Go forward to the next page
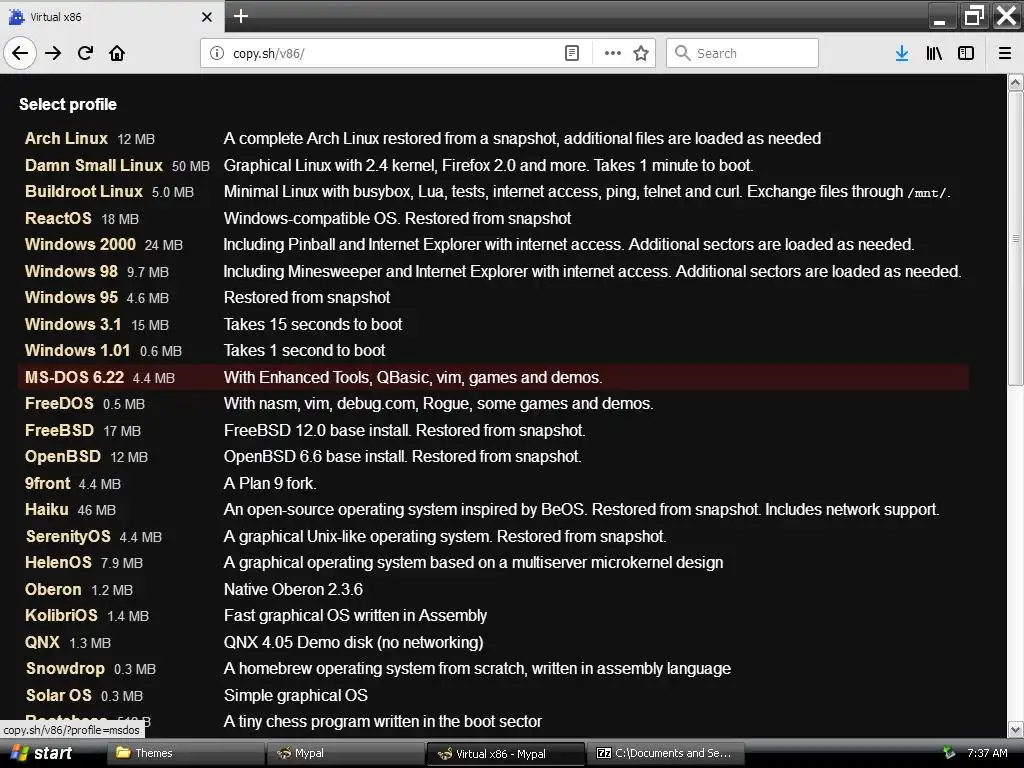The height and width of the screenshot is (768, 1024). pos(53,53)
